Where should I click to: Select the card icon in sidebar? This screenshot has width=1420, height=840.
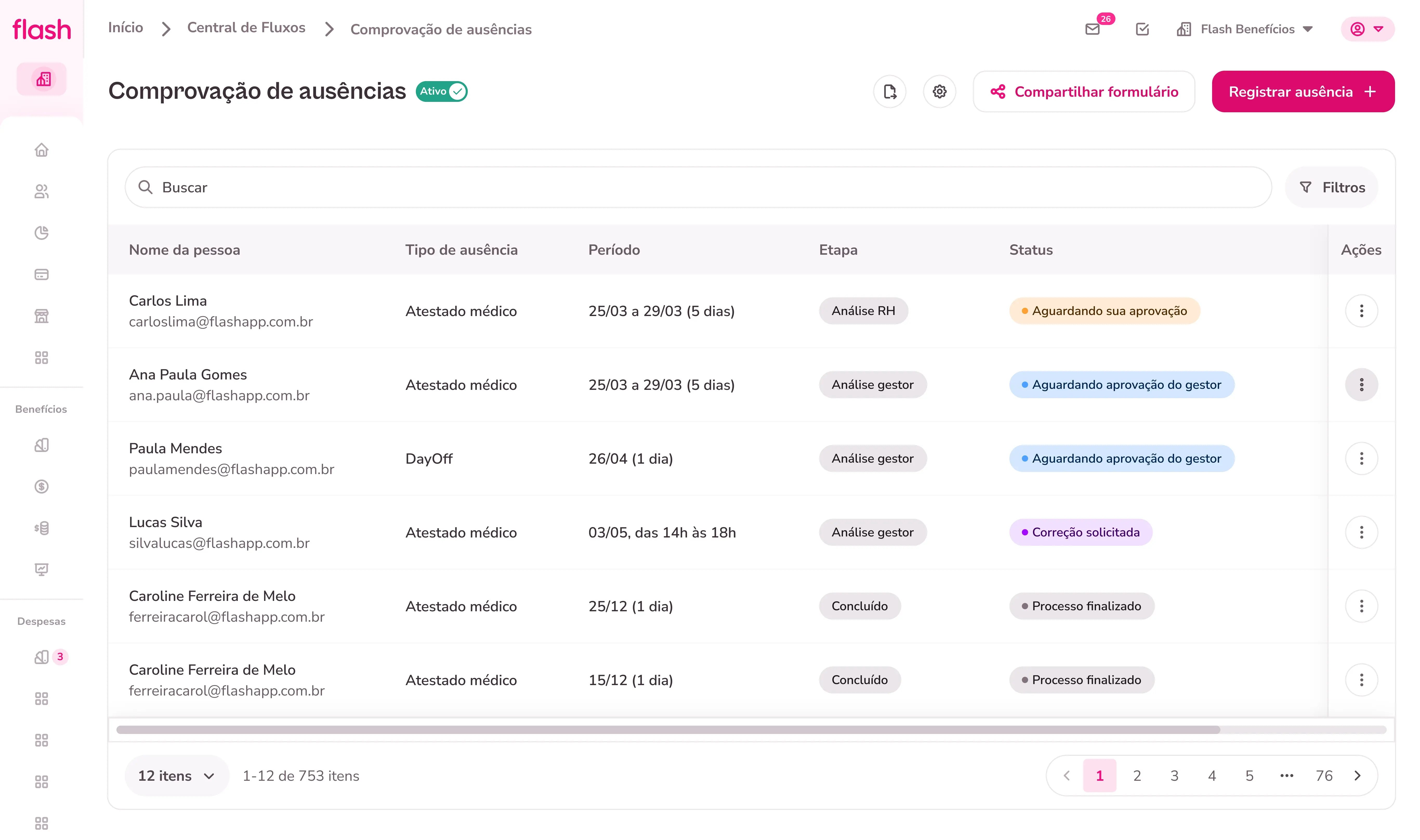(x=41, y=274)
